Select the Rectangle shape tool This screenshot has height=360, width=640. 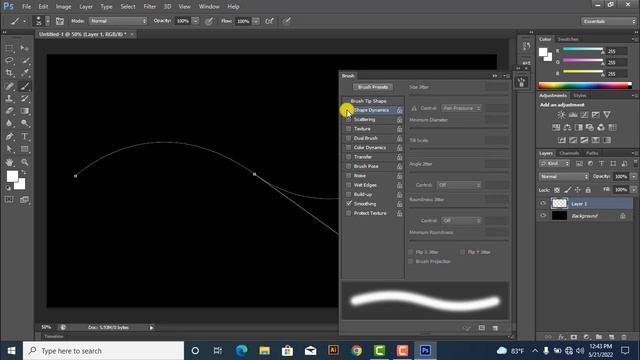click(x=24, y=149)
